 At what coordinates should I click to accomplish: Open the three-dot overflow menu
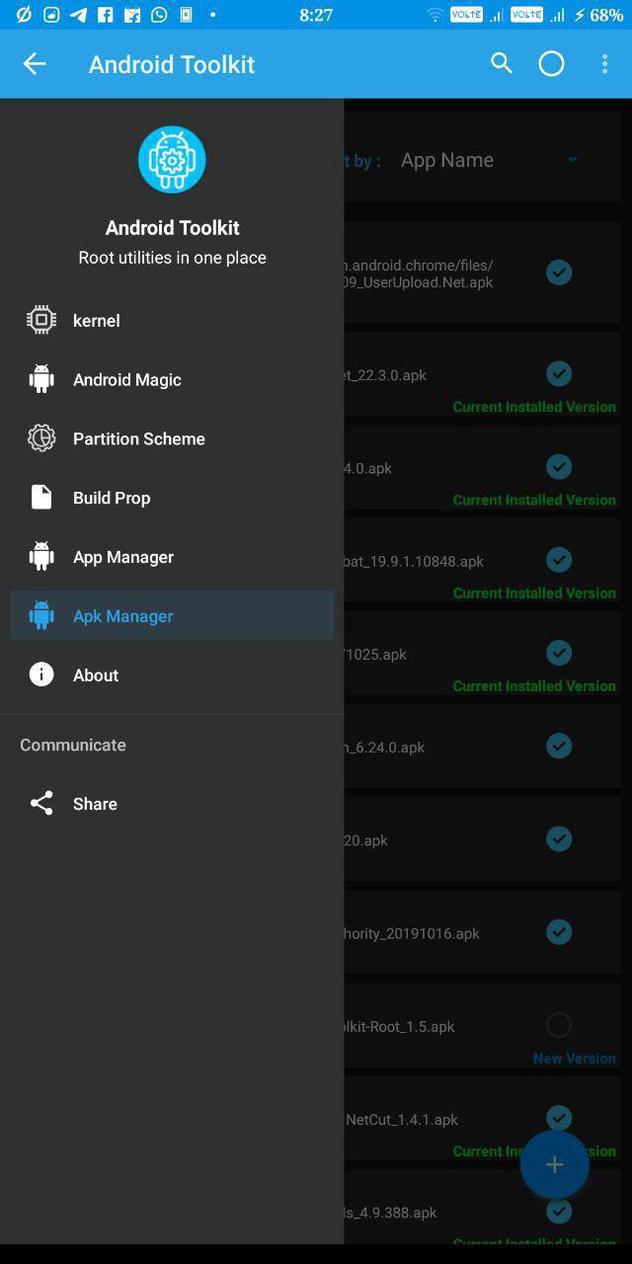point(604,64)
